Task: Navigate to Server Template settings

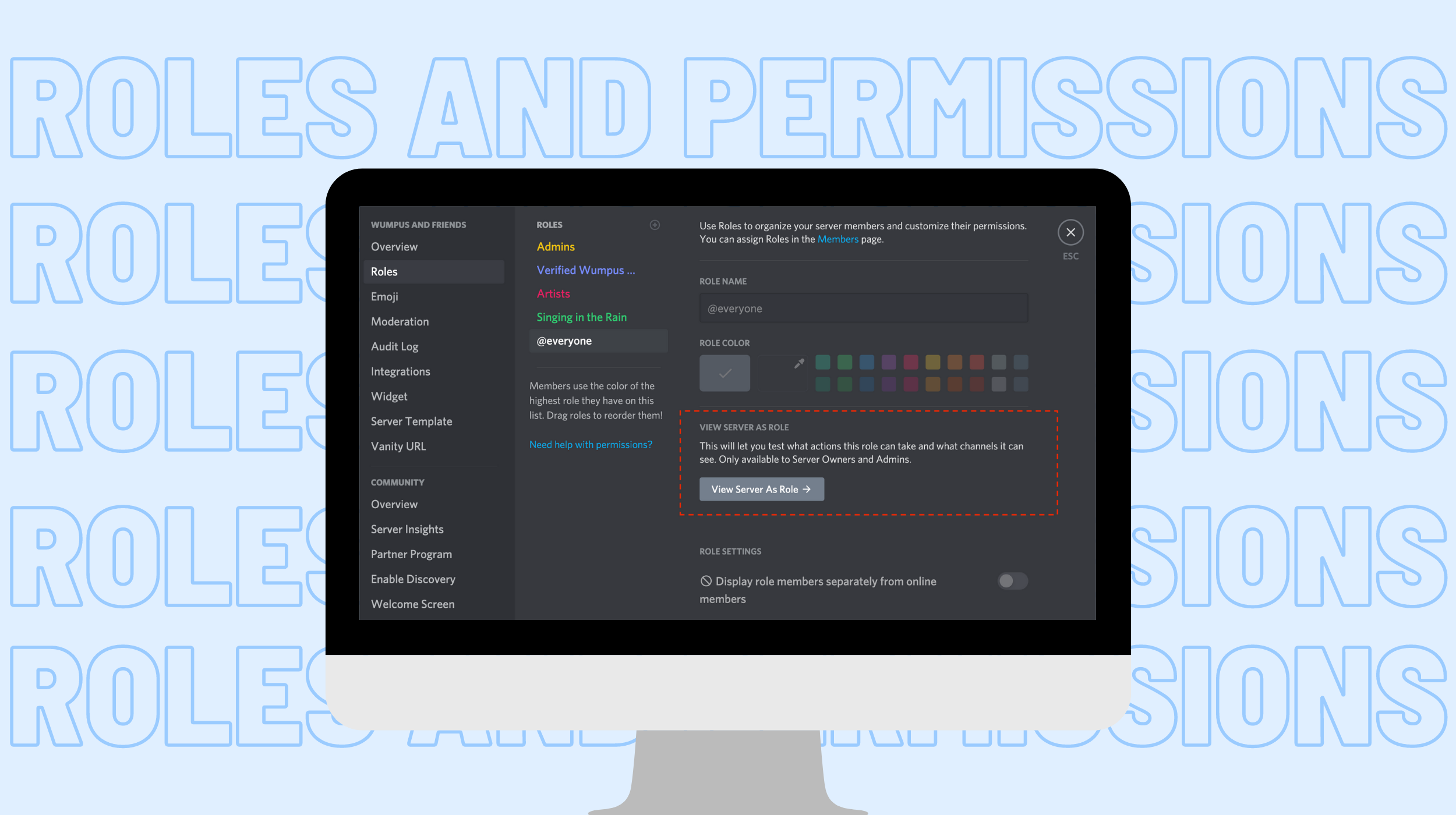Action: (x=411, y=420)
